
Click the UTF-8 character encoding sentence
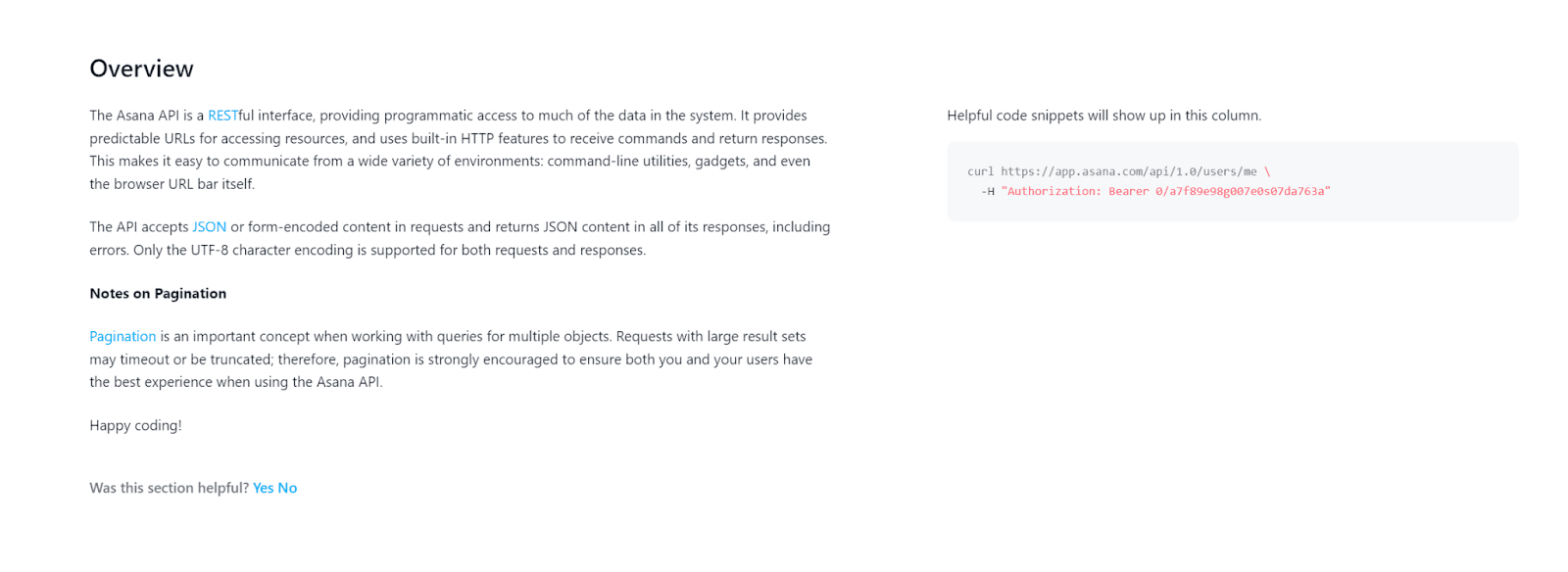click(389, 251)
